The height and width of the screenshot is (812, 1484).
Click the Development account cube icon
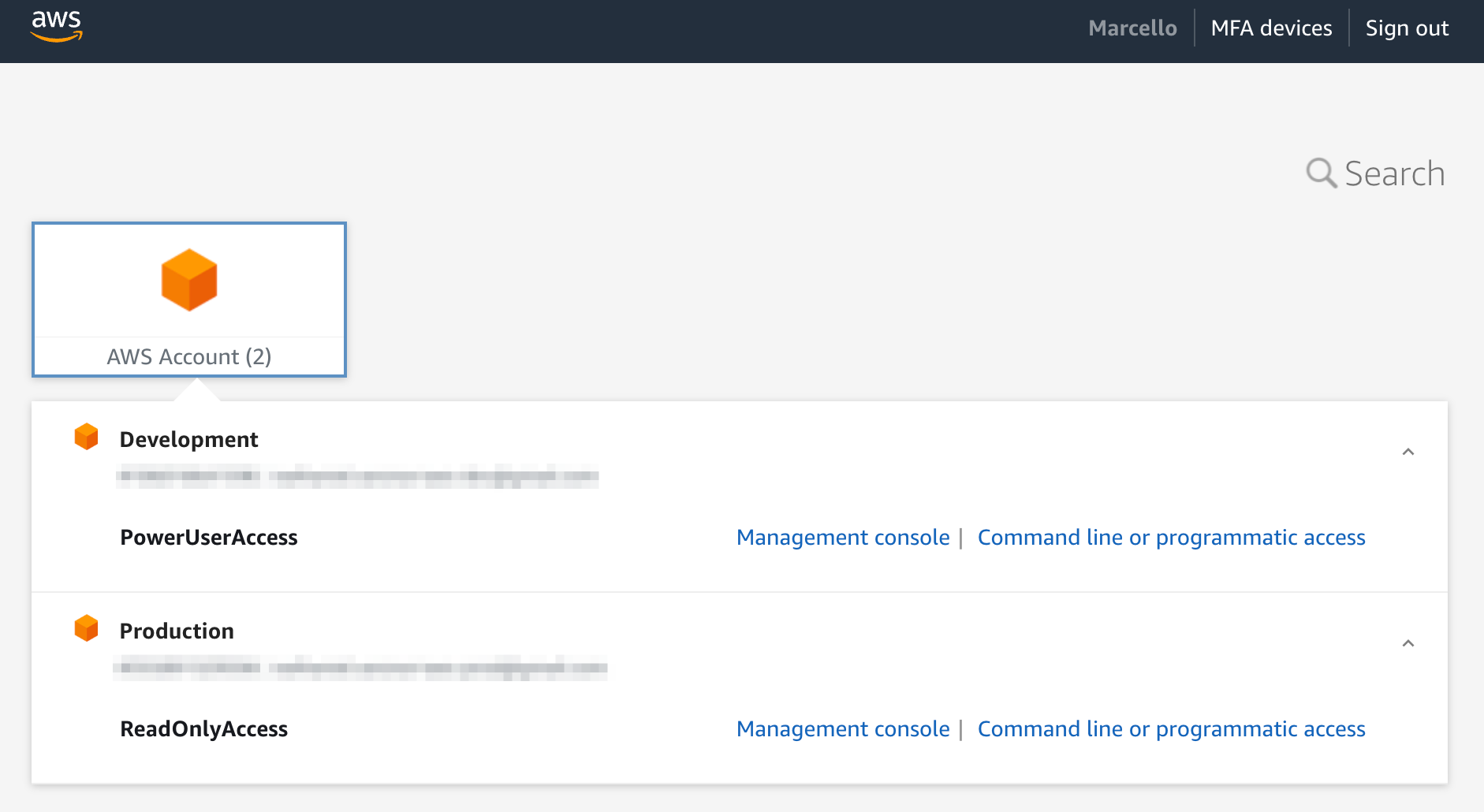pos(86,437)
